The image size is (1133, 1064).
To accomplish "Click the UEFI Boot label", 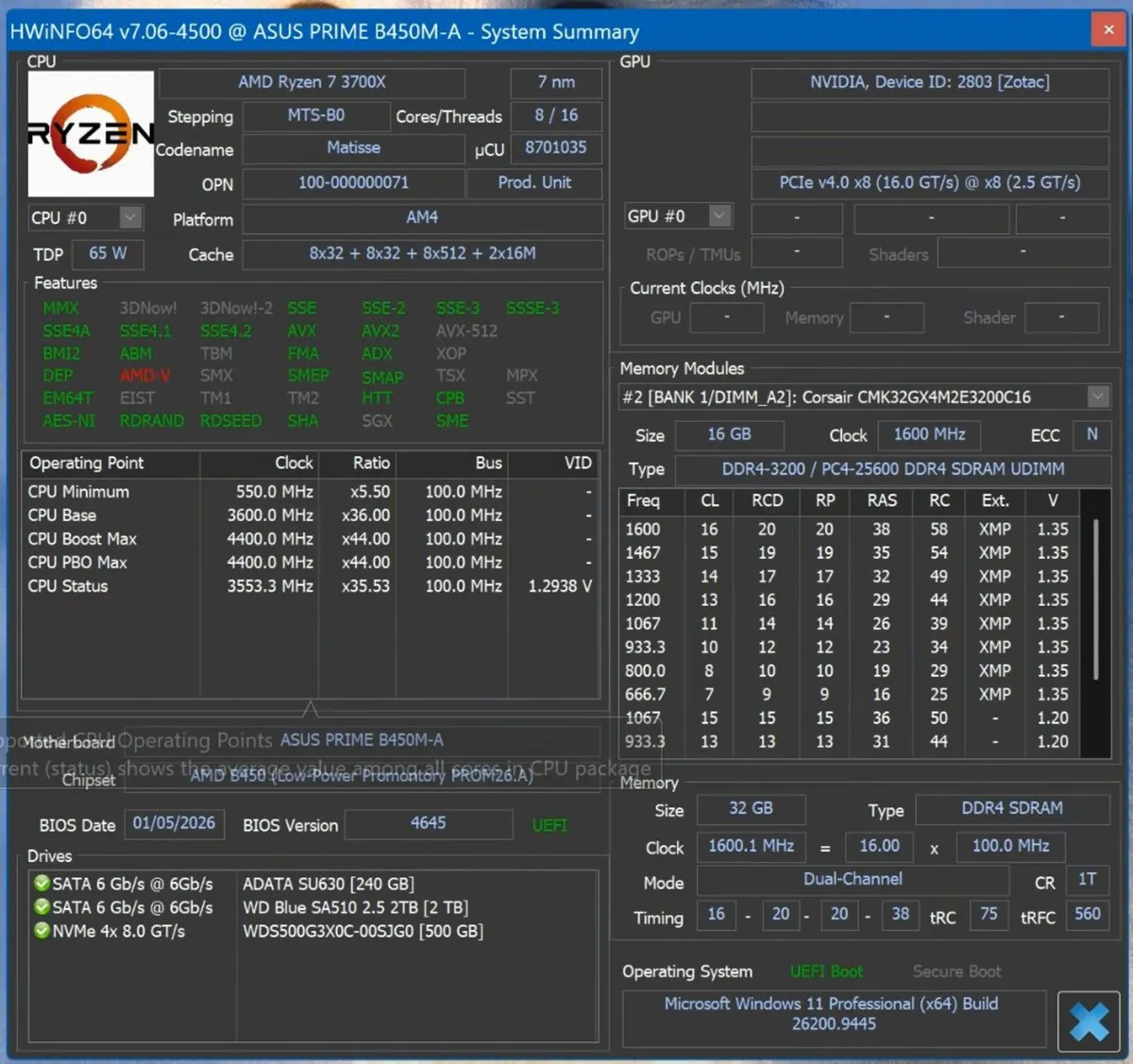I will click(x=826, y=972).
